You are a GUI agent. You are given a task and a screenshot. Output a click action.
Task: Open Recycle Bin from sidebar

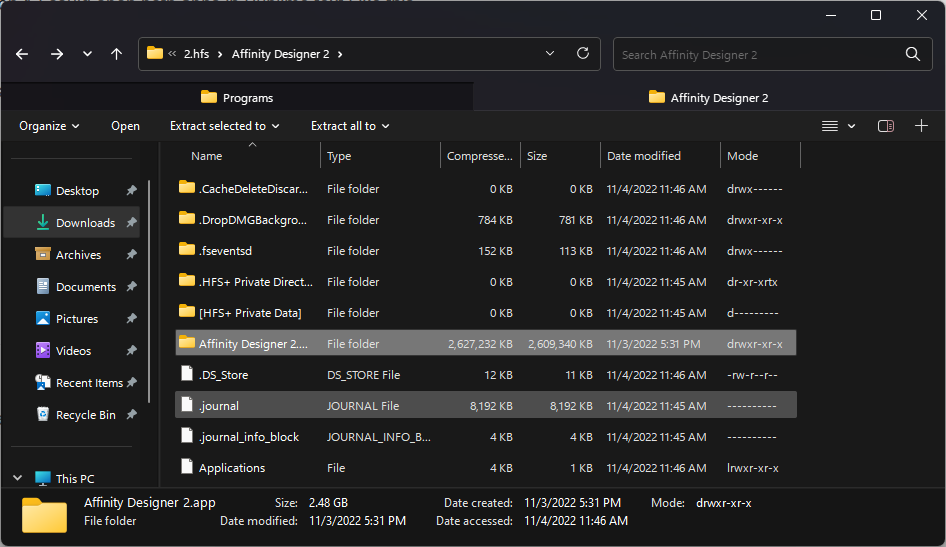point(85,415)
